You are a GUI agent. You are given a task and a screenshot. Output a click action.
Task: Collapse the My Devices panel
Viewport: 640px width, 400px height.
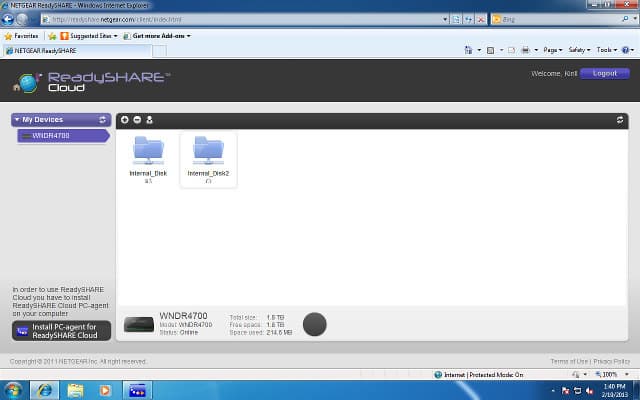(17, 120)
